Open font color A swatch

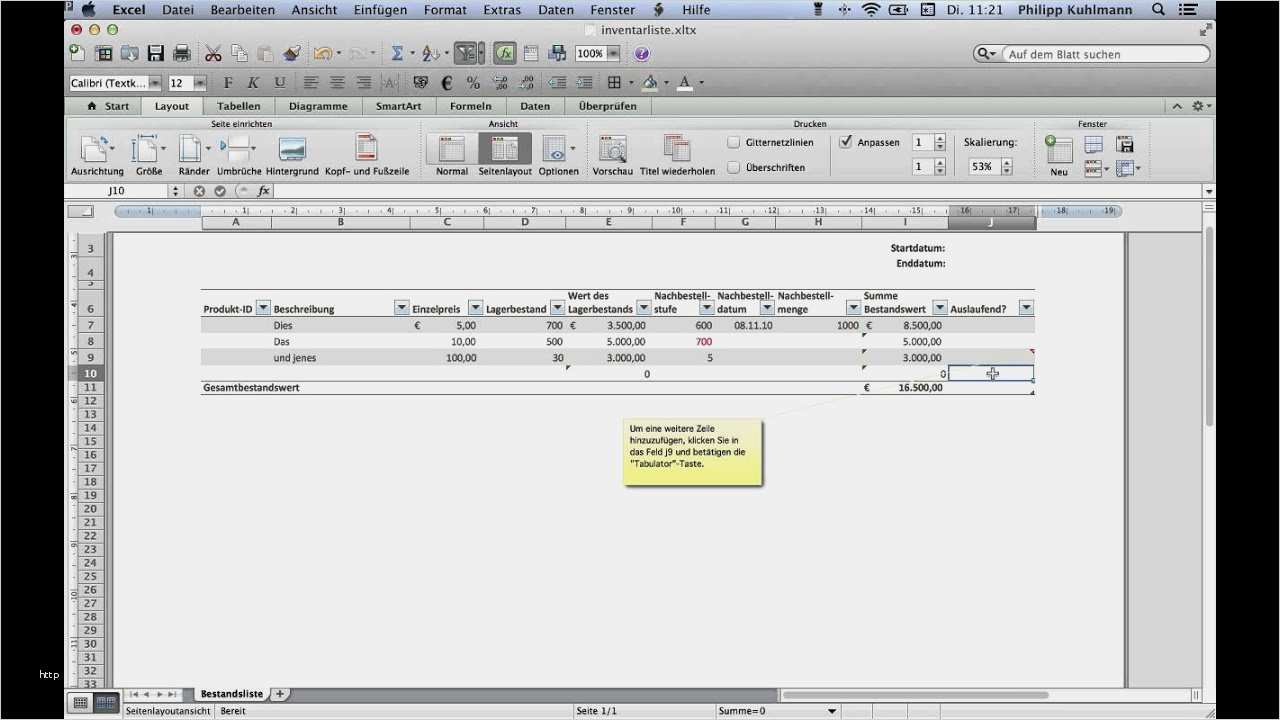685,83
